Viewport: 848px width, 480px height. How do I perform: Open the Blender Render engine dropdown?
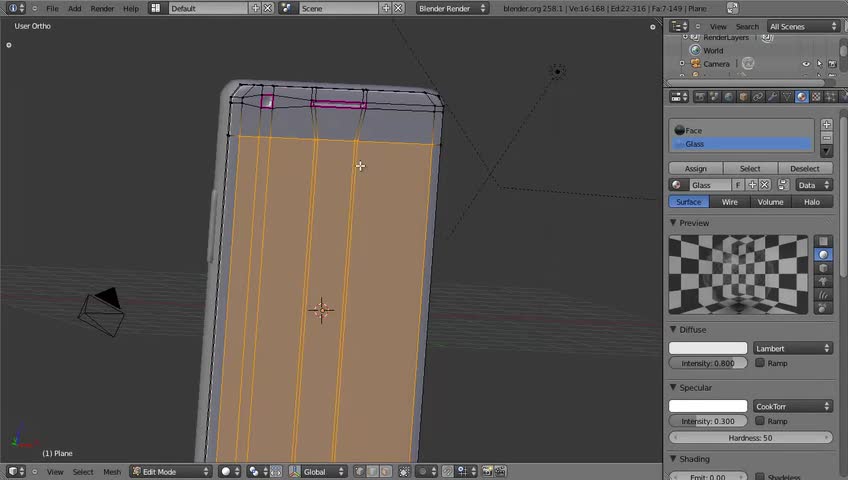(452, 8)
